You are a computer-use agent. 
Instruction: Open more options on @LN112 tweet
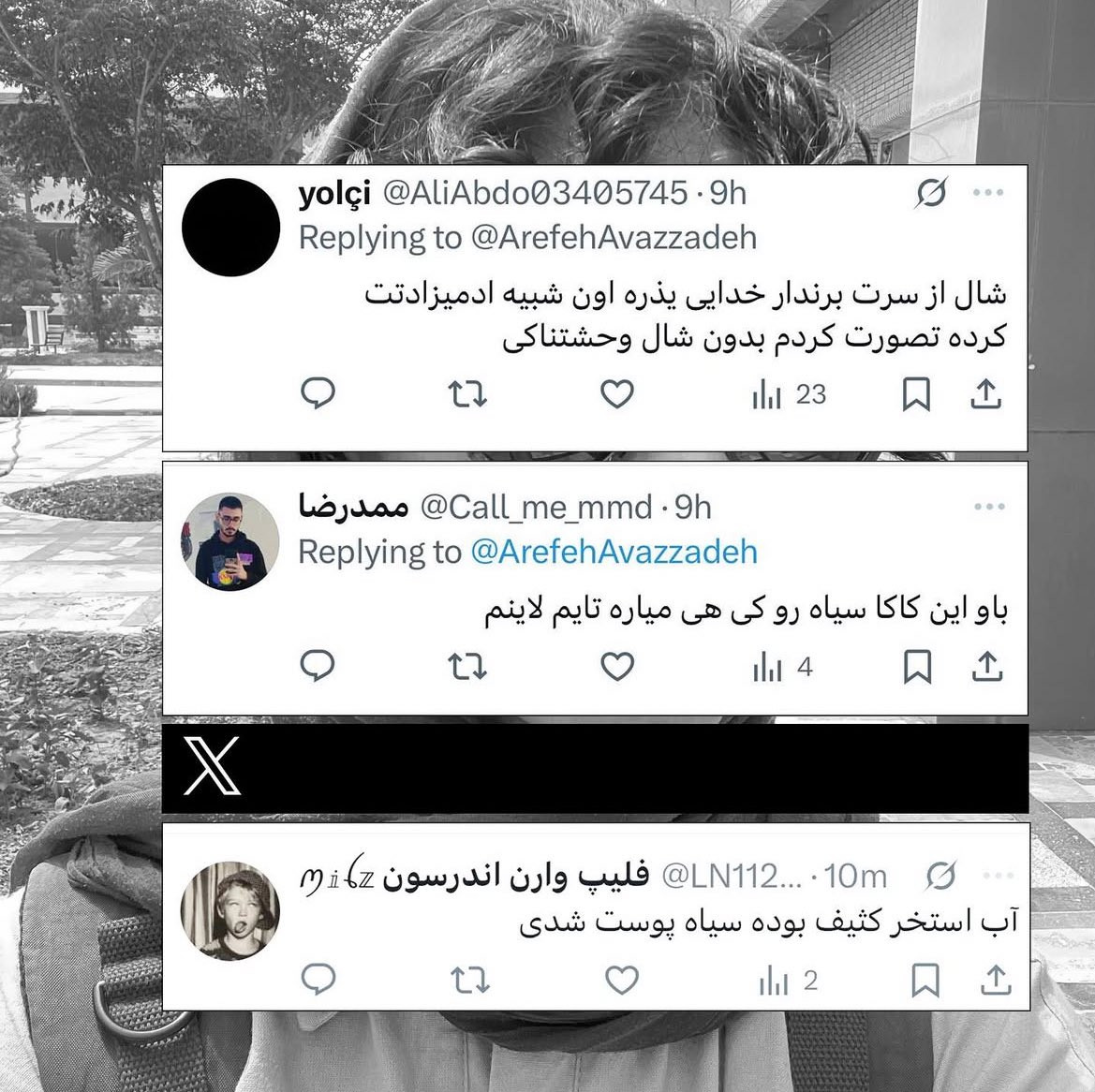click(x=998, y=876)
